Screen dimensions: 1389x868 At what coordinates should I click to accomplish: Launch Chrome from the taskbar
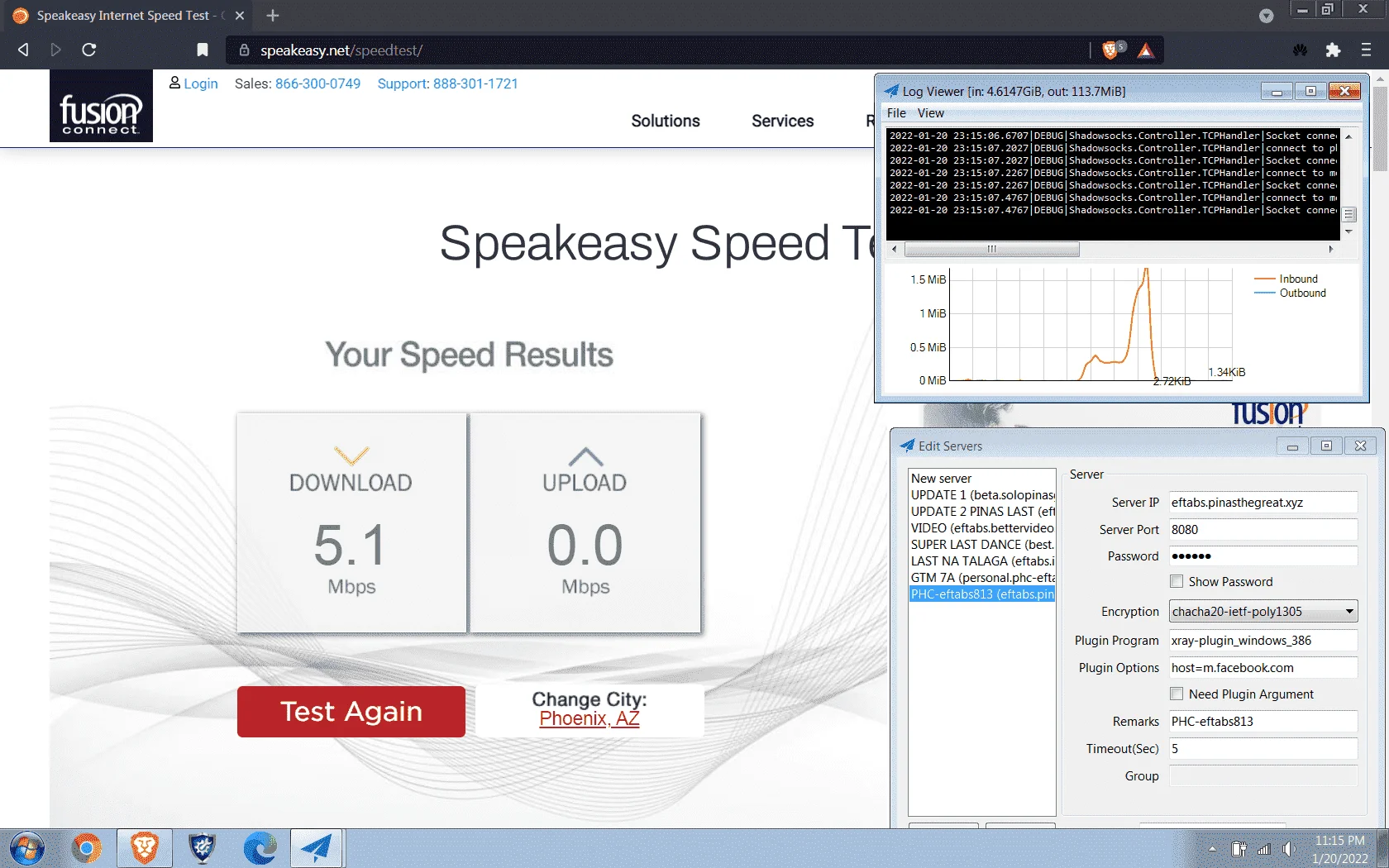tap(86, 849)
